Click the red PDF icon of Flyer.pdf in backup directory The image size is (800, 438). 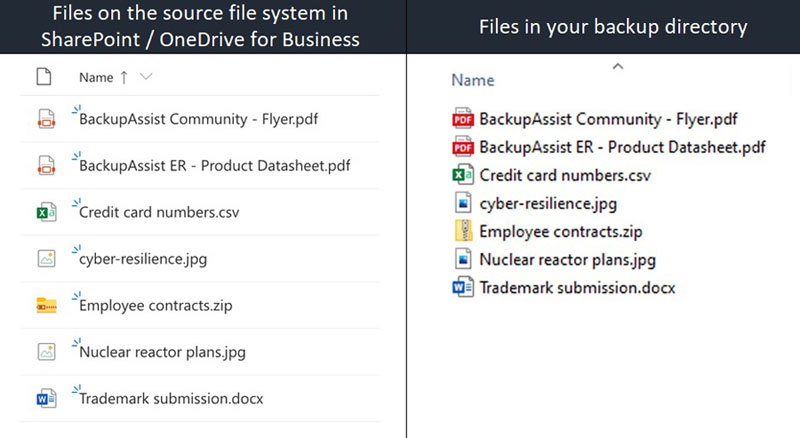coord(463,118)
